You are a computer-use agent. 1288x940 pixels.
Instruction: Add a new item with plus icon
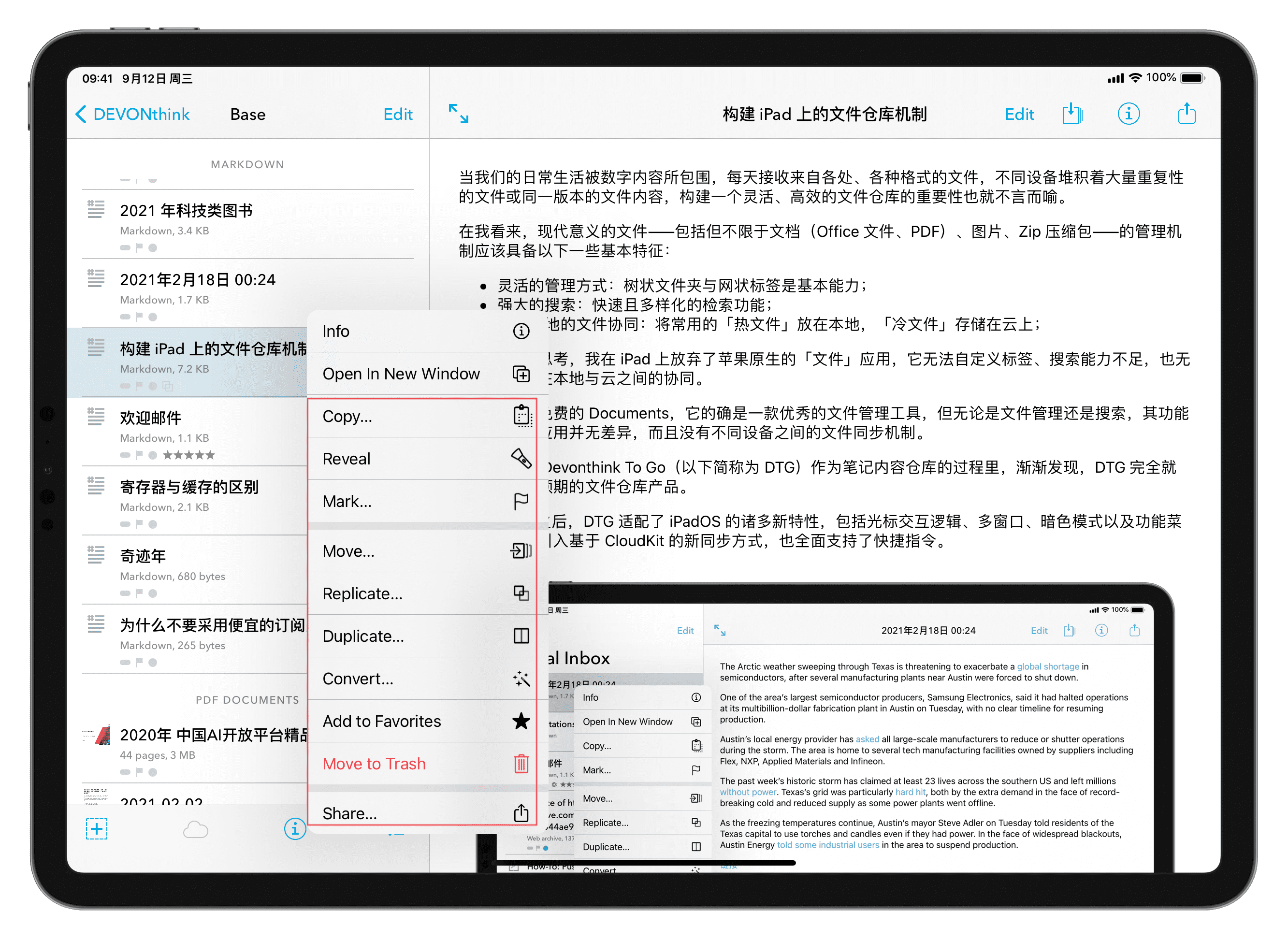pos(96,828)
